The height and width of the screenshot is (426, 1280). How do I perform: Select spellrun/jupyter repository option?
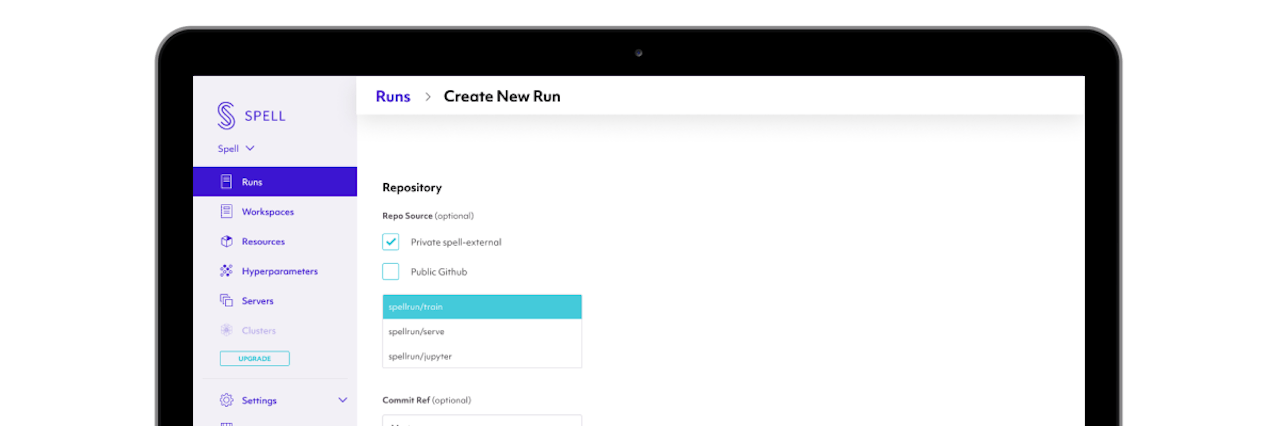[x=482, y=355]
